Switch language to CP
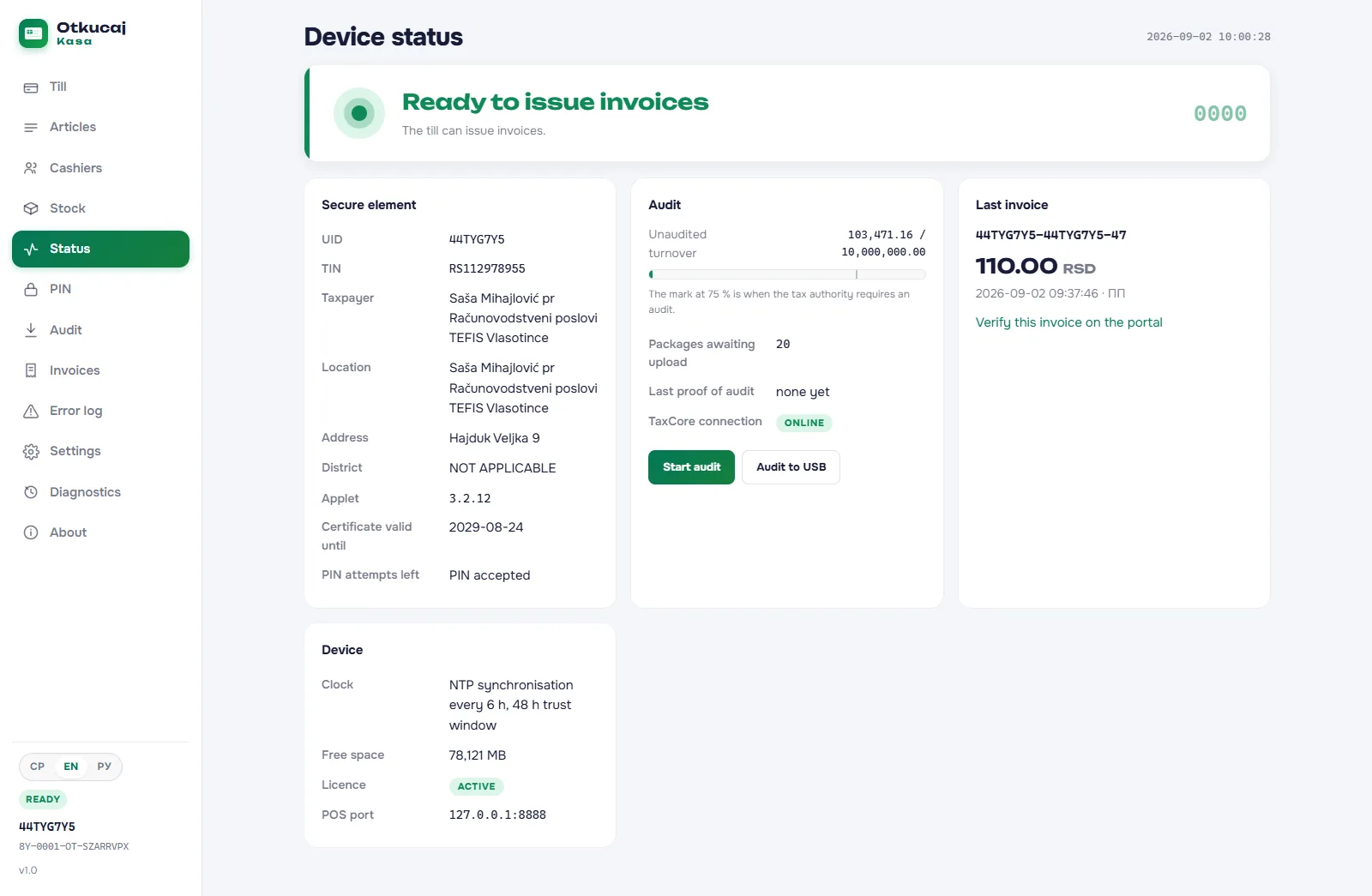The height and width of the screenshot is (896, 1372). pos(37,767)
